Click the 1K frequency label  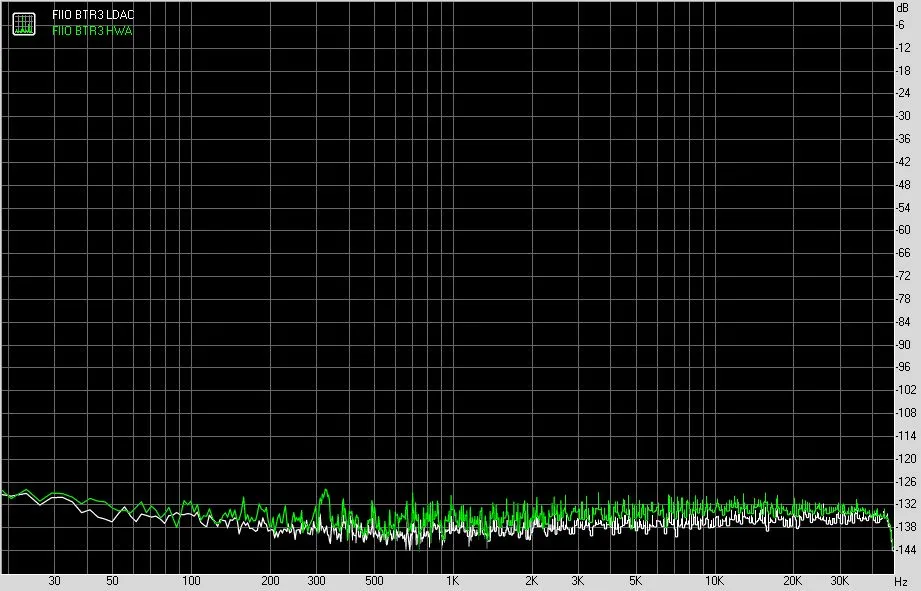pos(452,581)
